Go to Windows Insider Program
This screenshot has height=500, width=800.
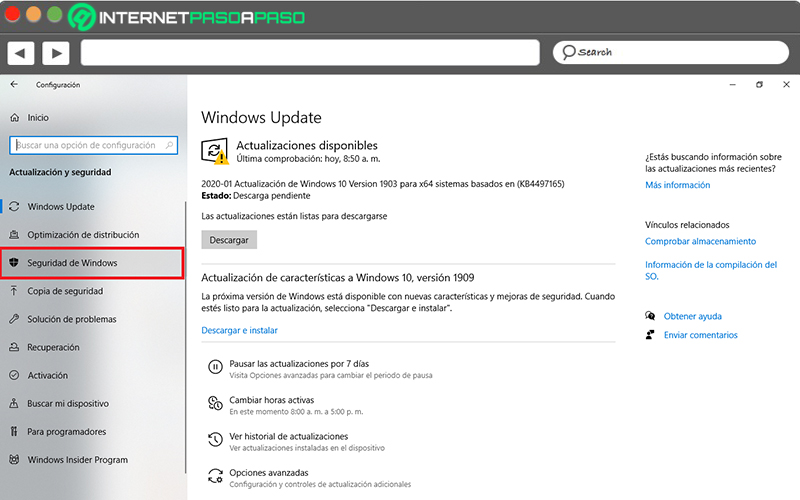(x=77, y=460)
